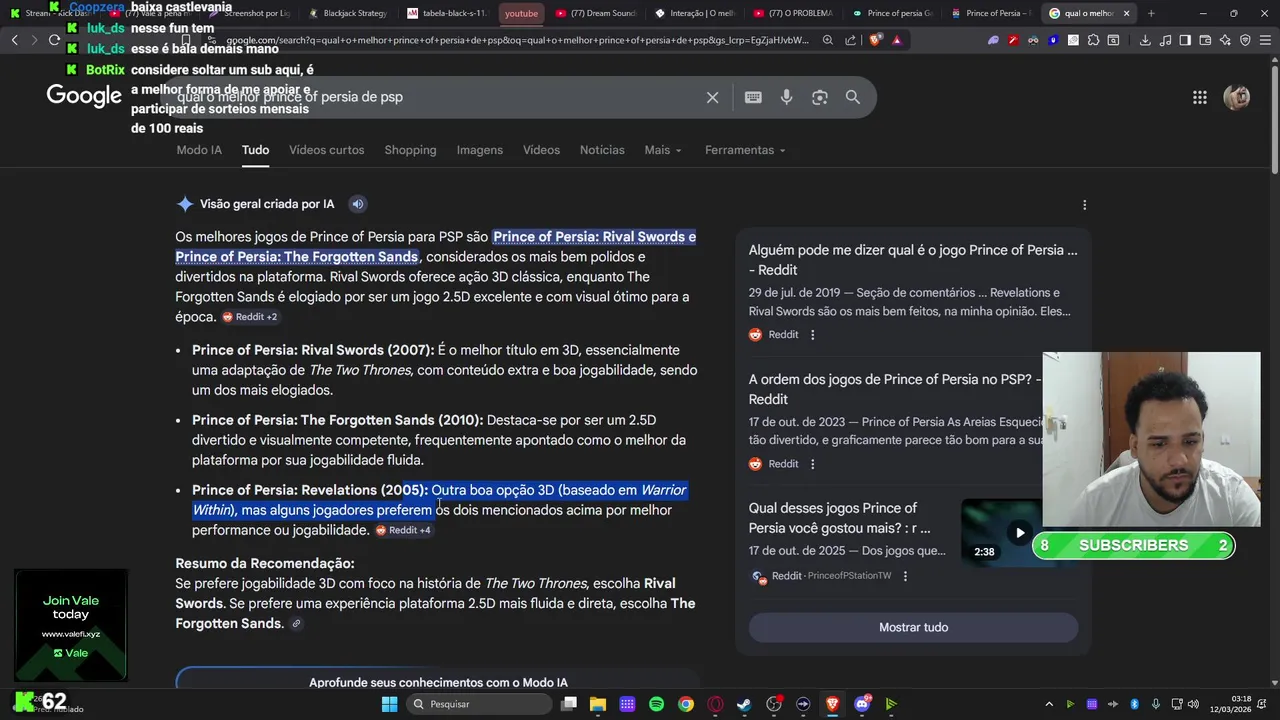Image resolution: width=1280 pixels, height=720 pixels.
Task: Open 'Qual desses jogos Prince of Persia' result
Action: pos(840,518)
